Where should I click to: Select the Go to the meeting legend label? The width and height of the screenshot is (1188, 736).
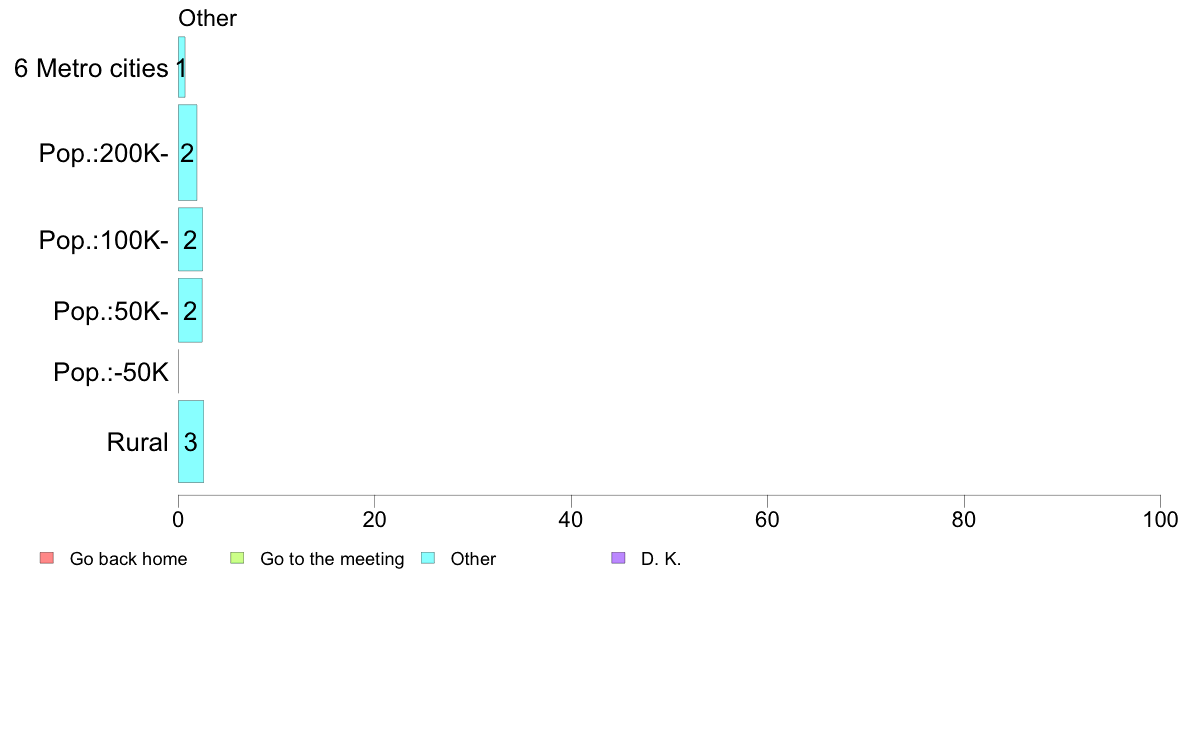[x=332, y=559]
